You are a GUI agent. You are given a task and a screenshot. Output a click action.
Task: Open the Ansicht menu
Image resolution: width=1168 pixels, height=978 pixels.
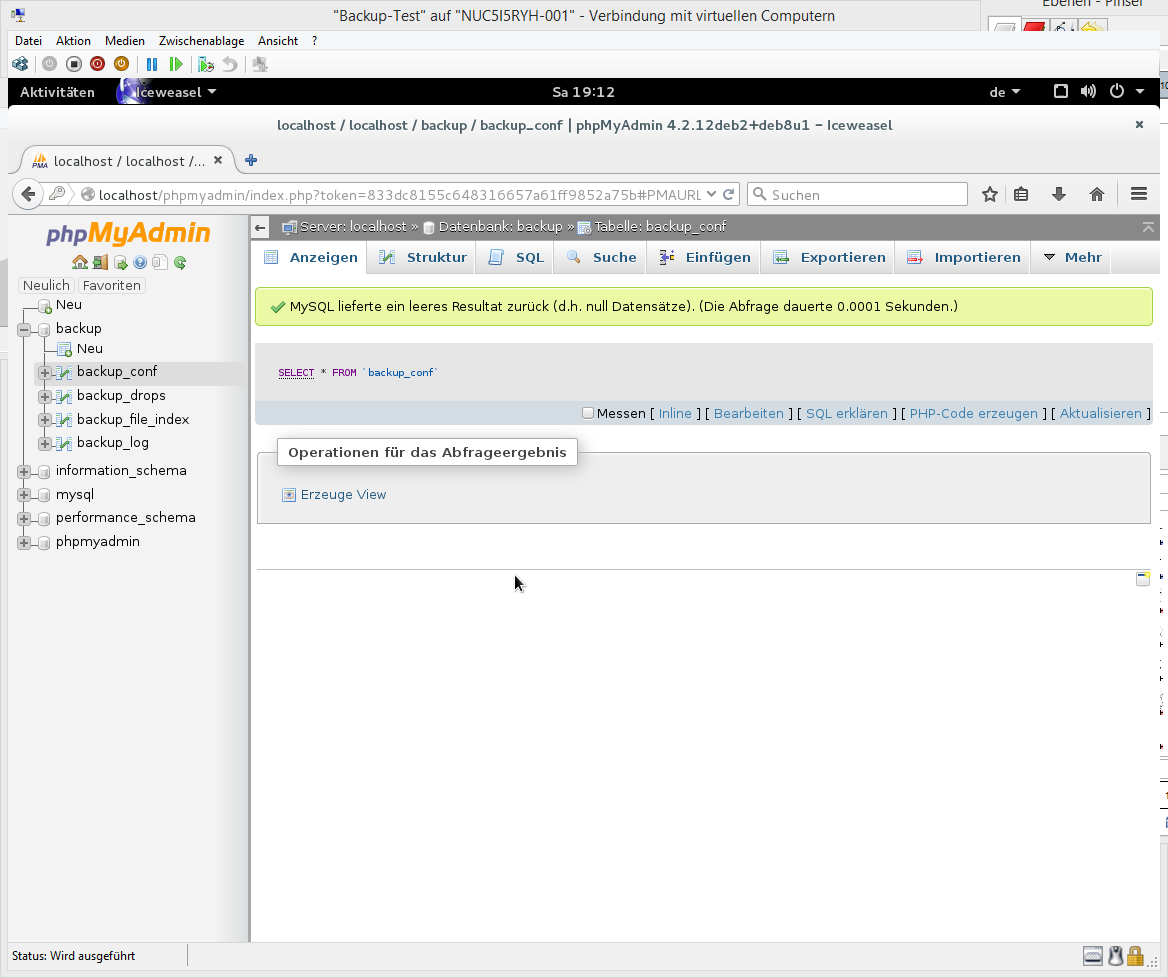(278, 41)
